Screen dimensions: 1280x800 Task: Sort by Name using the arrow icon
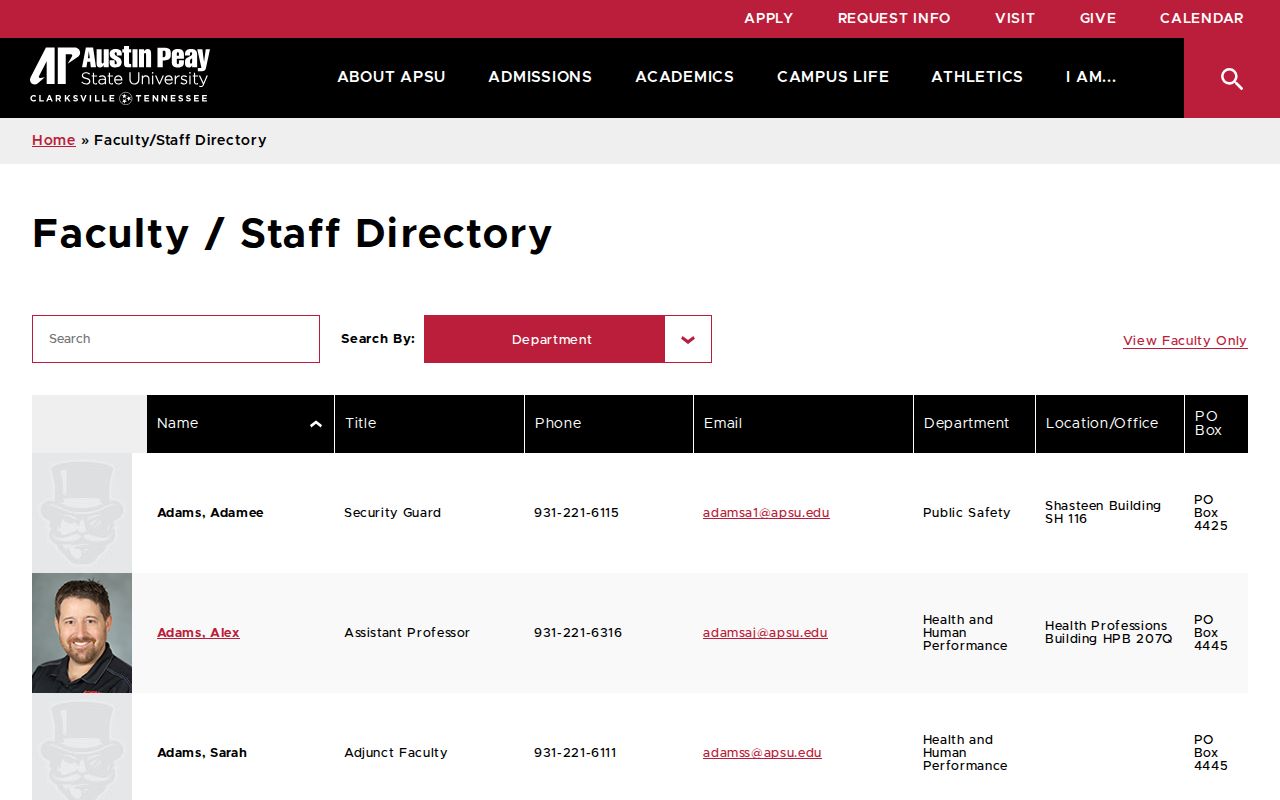pos(316,424)
